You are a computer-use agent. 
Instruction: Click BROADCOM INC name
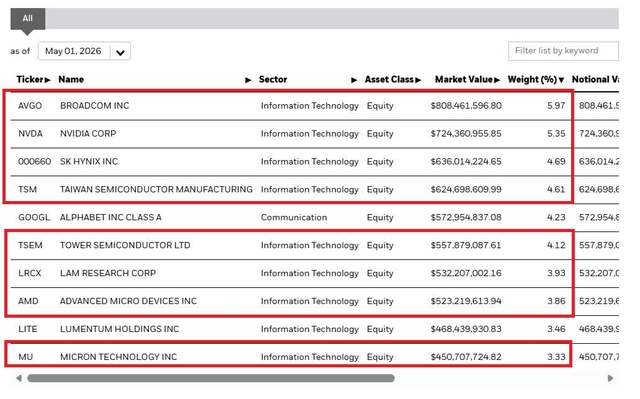click(x=95, y=106)
